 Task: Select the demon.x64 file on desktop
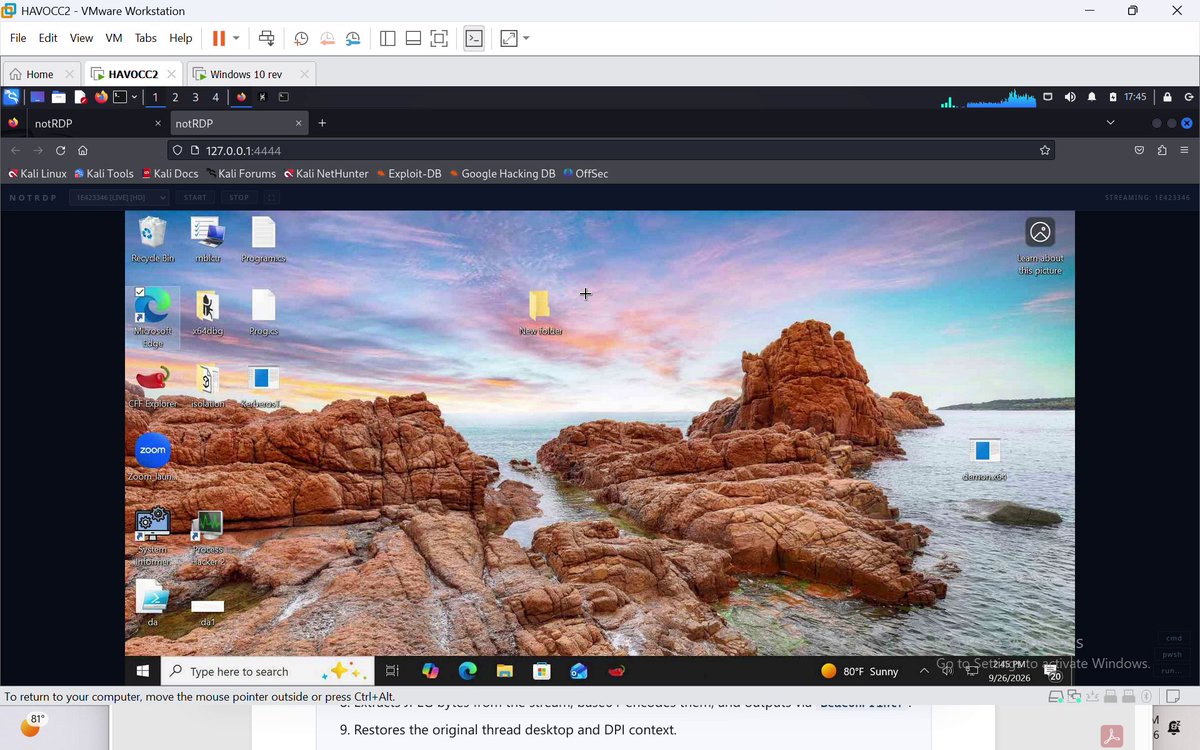(x=983, y=460)
